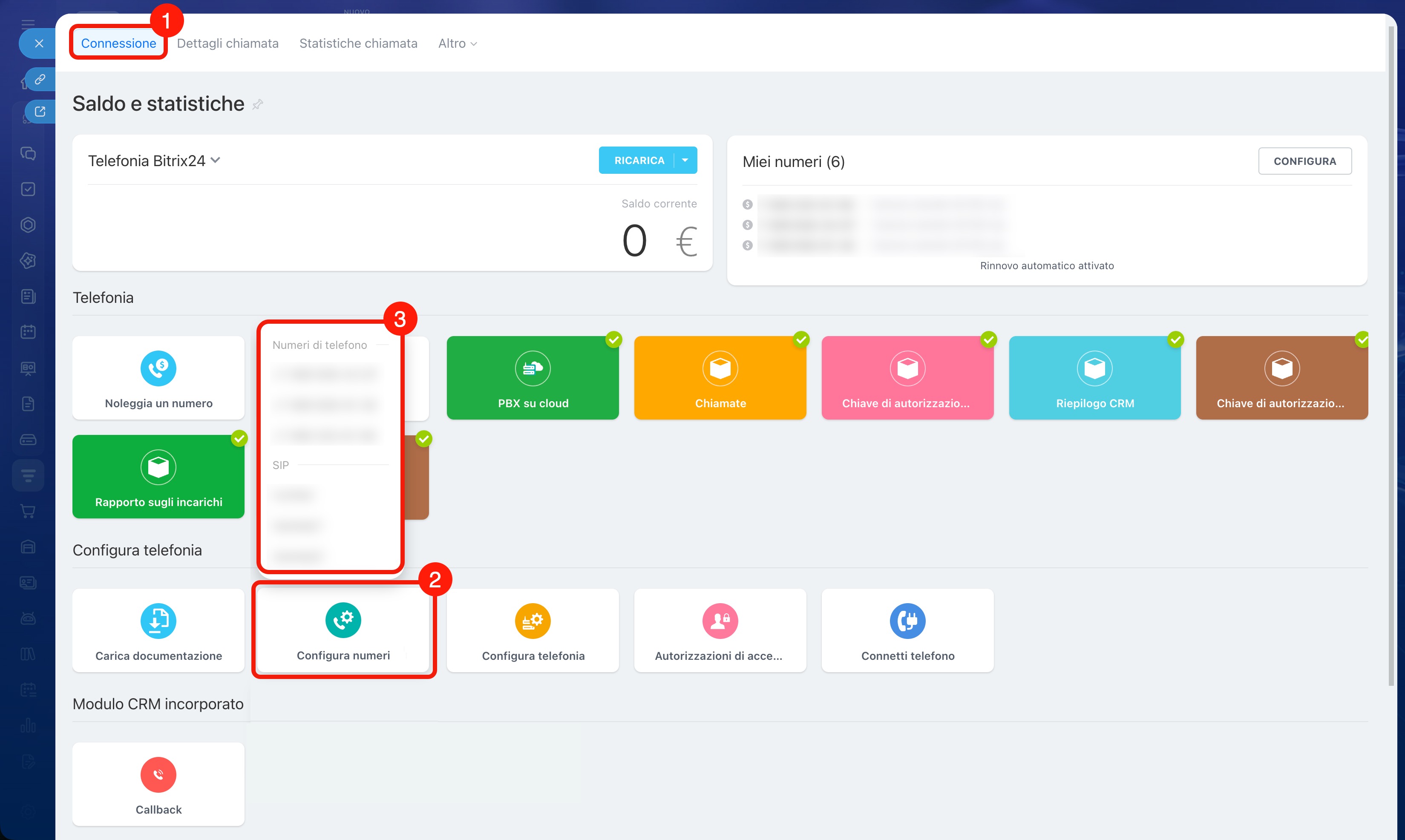Open the Riepilogo CRM tile

[x=1095, y=377]
